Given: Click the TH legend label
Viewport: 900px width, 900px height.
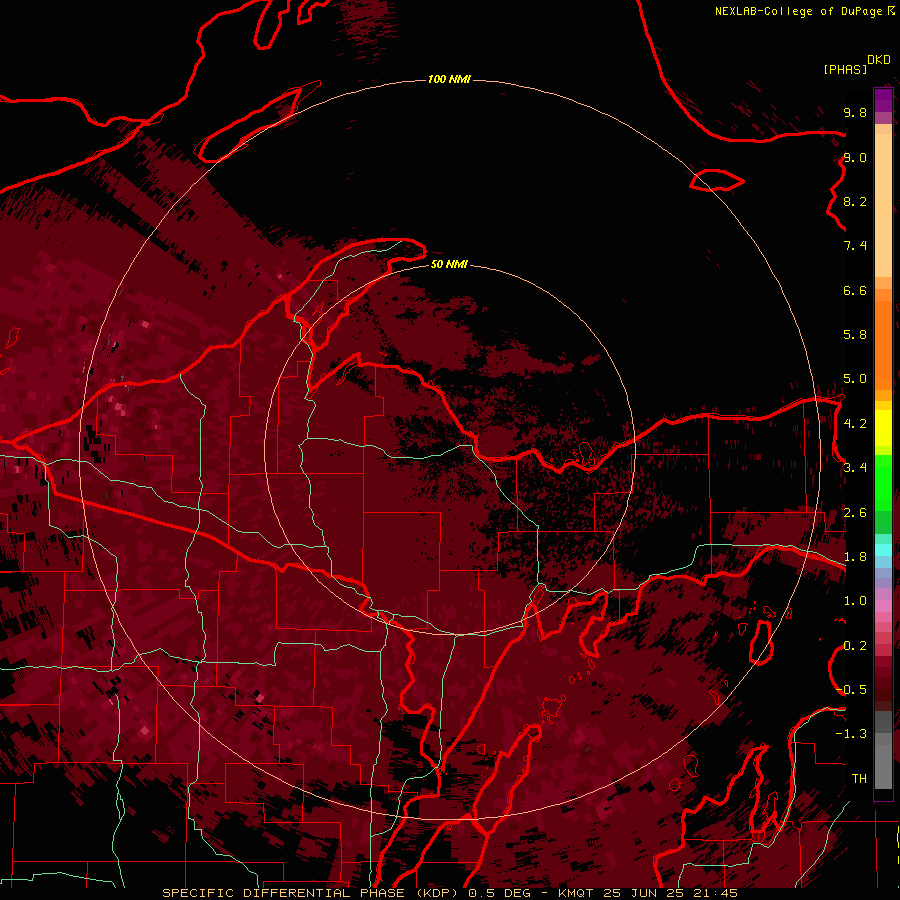Looking at the screenshot, I should [859, 779].
